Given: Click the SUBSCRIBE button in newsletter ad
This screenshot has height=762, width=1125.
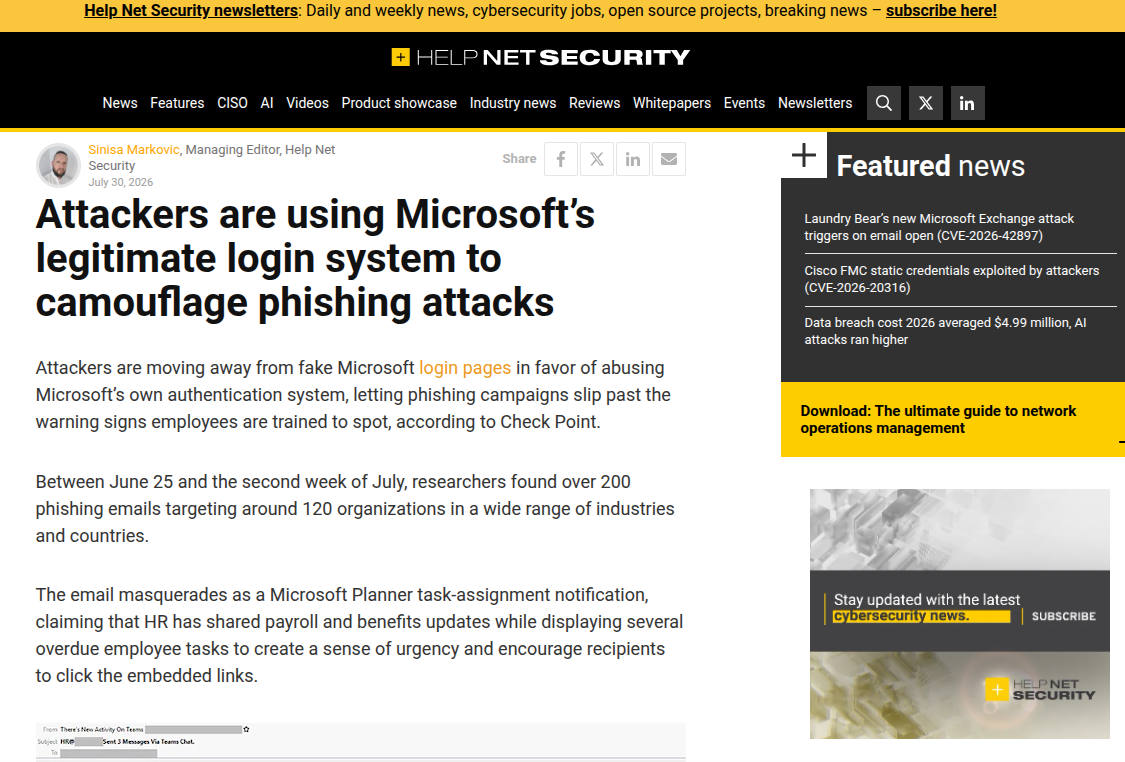Looking at the screenshot, I should [x=1063, y=616].
